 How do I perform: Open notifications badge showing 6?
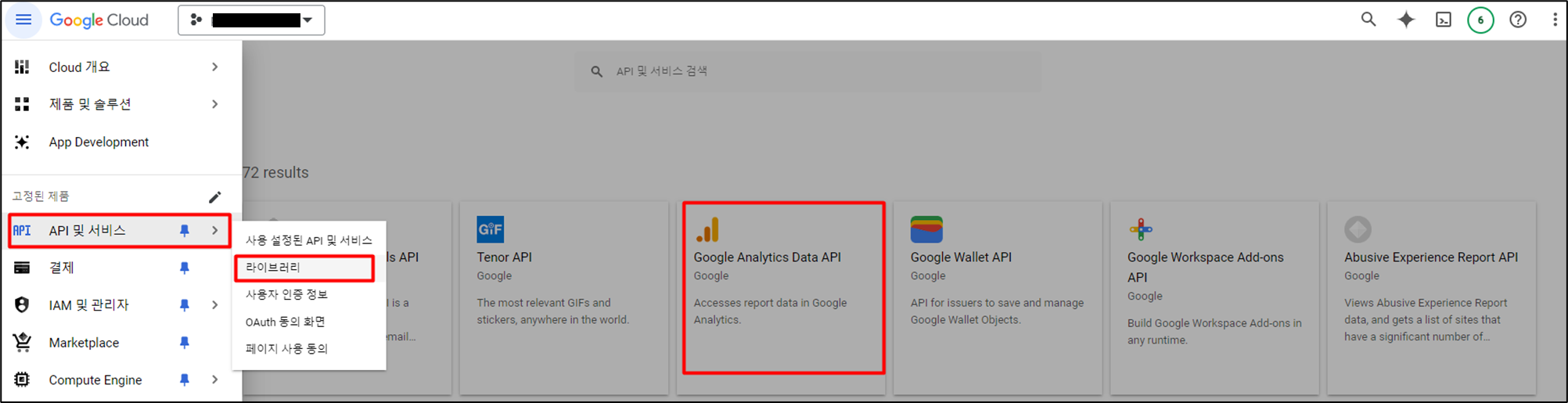[x=1480, y=20]
